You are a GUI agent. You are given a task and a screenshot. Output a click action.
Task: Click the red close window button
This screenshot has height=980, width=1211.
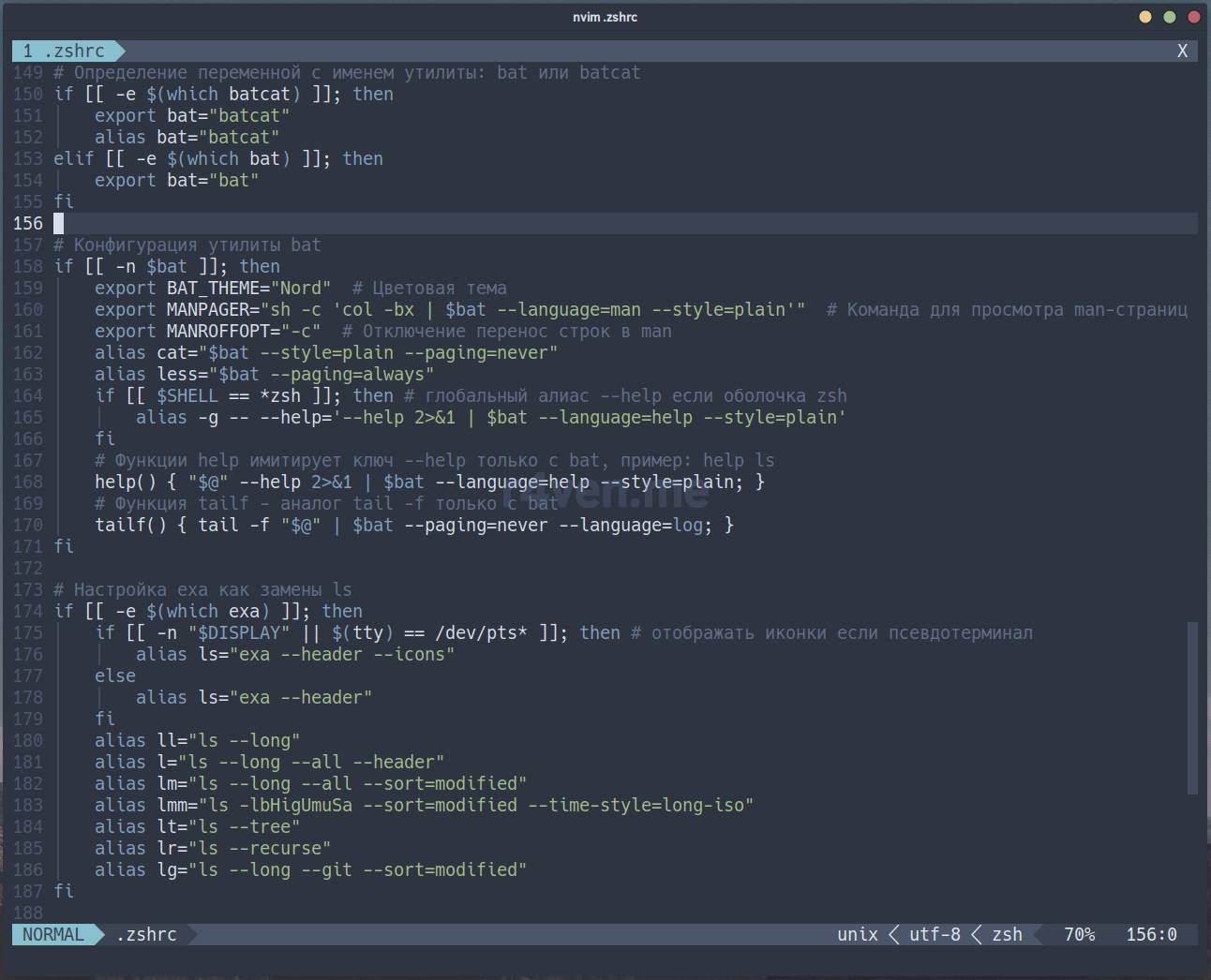1193,17
